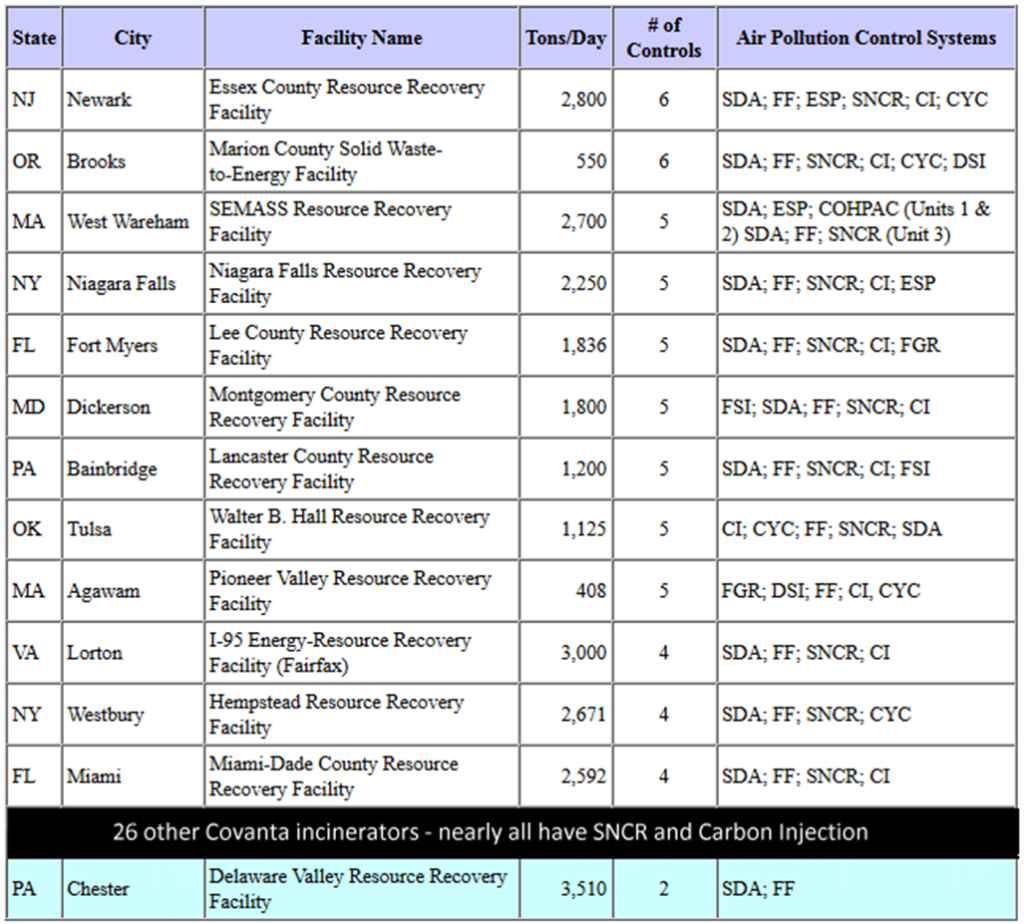Select the Facility Name column header
This screenshot has width=1024, height=924.
pos(361,38)
